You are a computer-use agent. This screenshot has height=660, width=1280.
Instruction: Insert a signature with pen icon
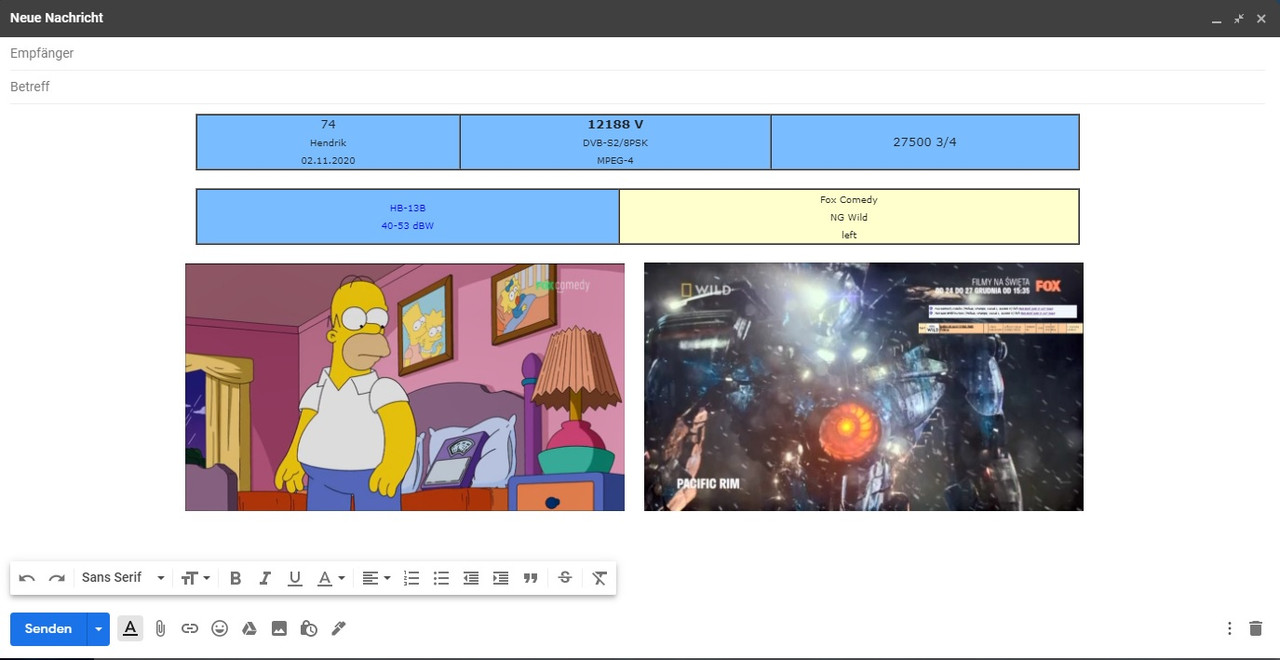pos(339,628)
